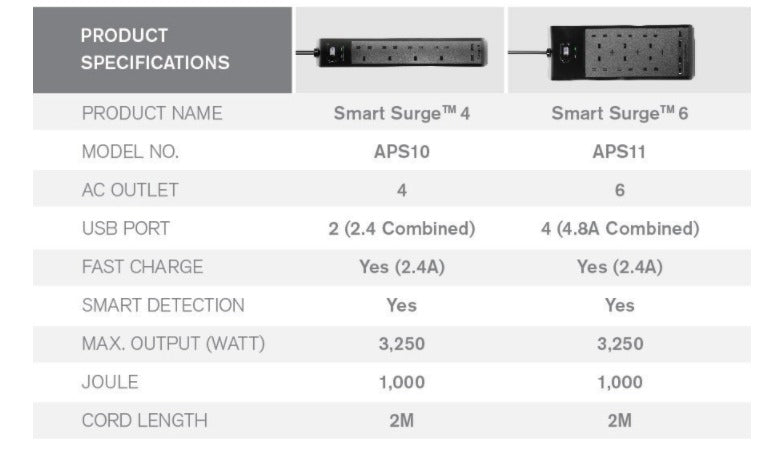
Task: Click the AC Outlet row label
Action: click(130, 190)
